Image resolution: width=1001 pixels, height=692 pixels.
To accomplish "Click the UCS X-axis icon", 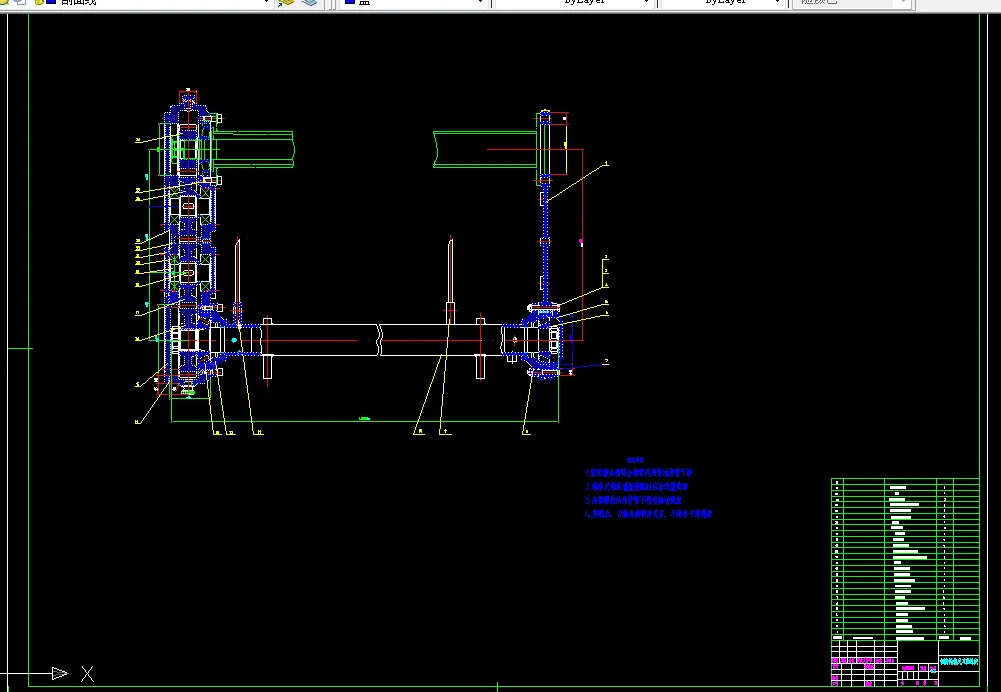I will click(x=59, y=673).
